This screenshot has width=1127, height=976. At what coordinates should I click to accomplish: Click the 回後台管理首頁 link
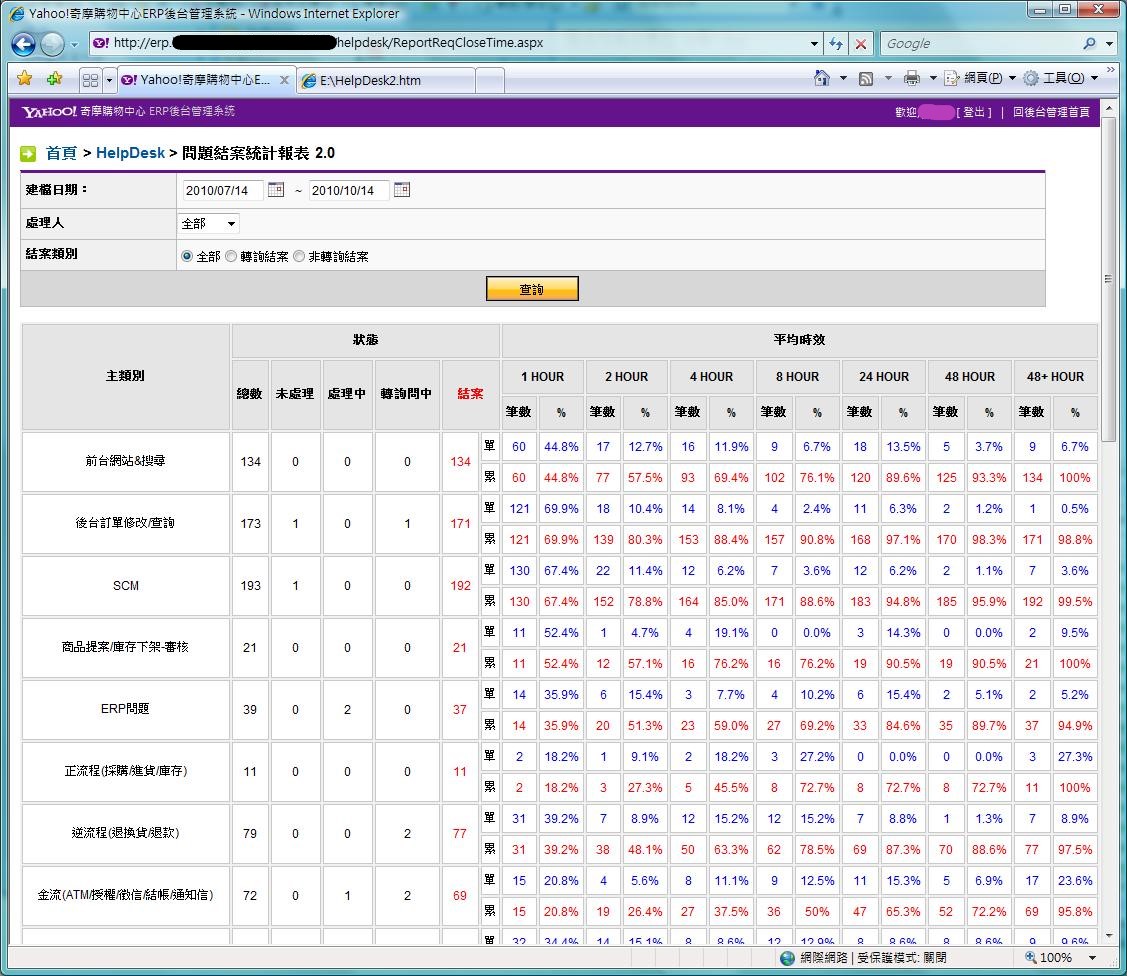(1051, 112)
